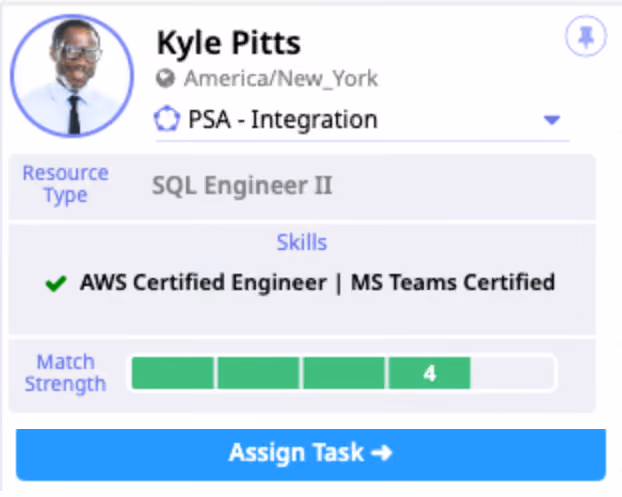Click the first green match strength segment
This screenshot has width=622, height=497.
coord(173,373)
